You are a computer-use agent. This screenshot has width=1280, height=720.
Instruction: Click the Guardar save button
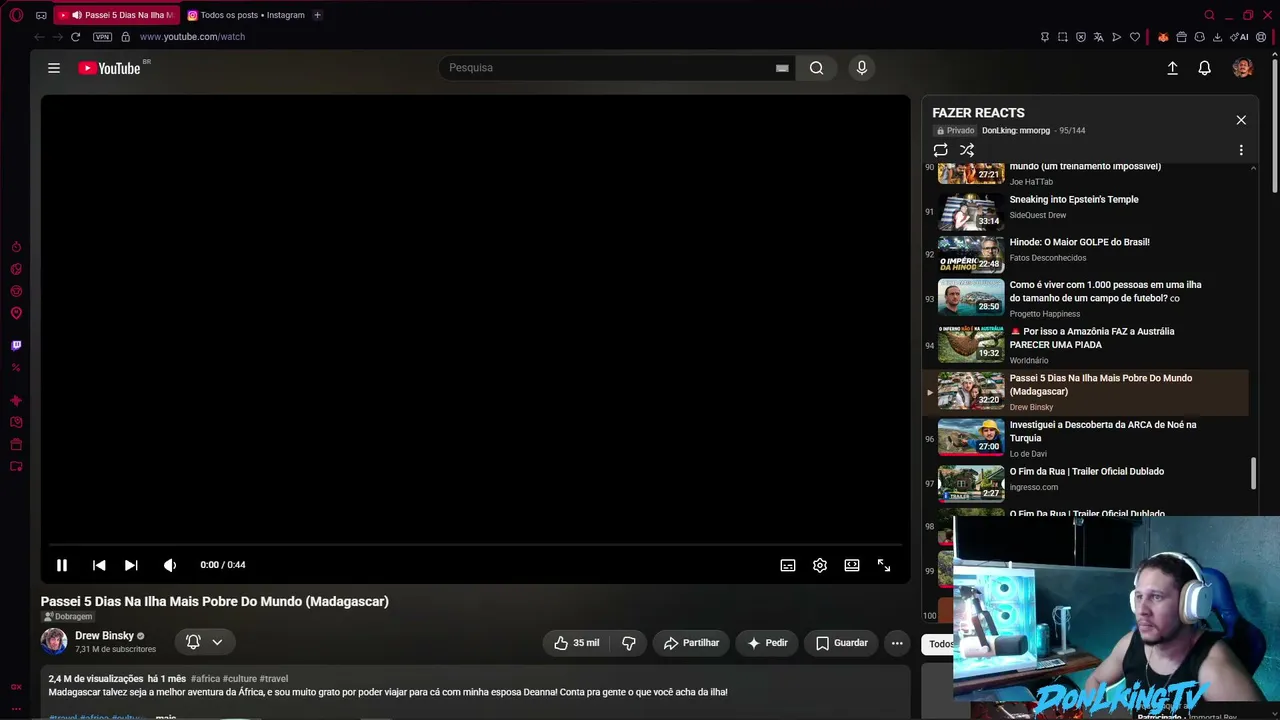(841, 643)
